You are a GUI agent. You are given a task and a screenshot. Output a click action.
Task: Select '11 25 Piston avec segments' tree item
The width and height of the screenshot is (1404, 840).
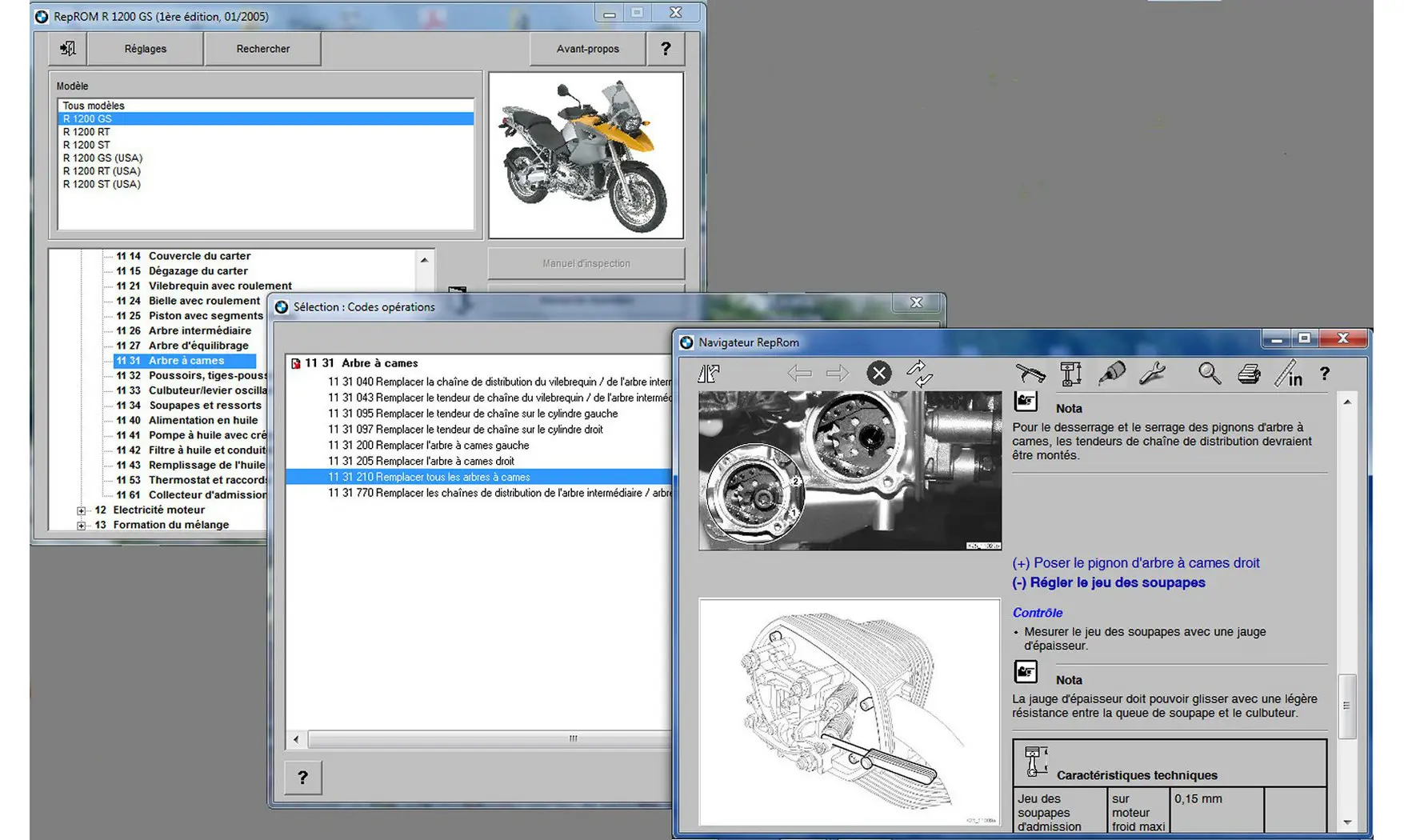click(x=190, y=316)
